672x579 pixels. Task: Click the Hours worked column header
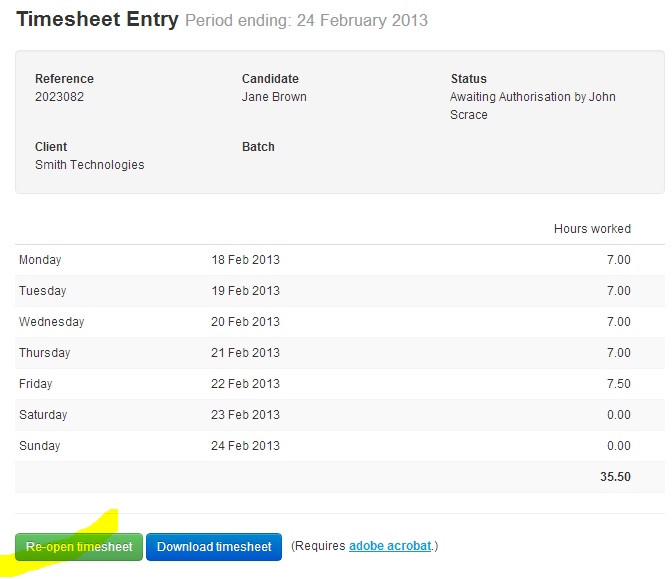tap(592, 229)
